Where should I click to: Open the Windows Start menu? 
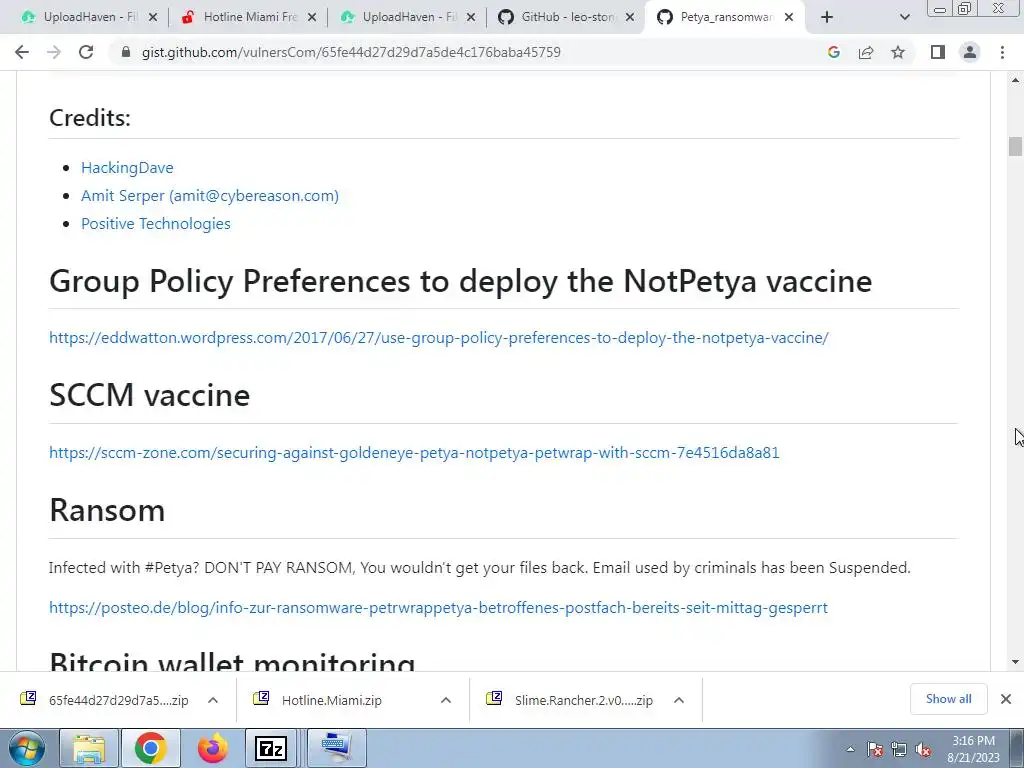[26, 748]
